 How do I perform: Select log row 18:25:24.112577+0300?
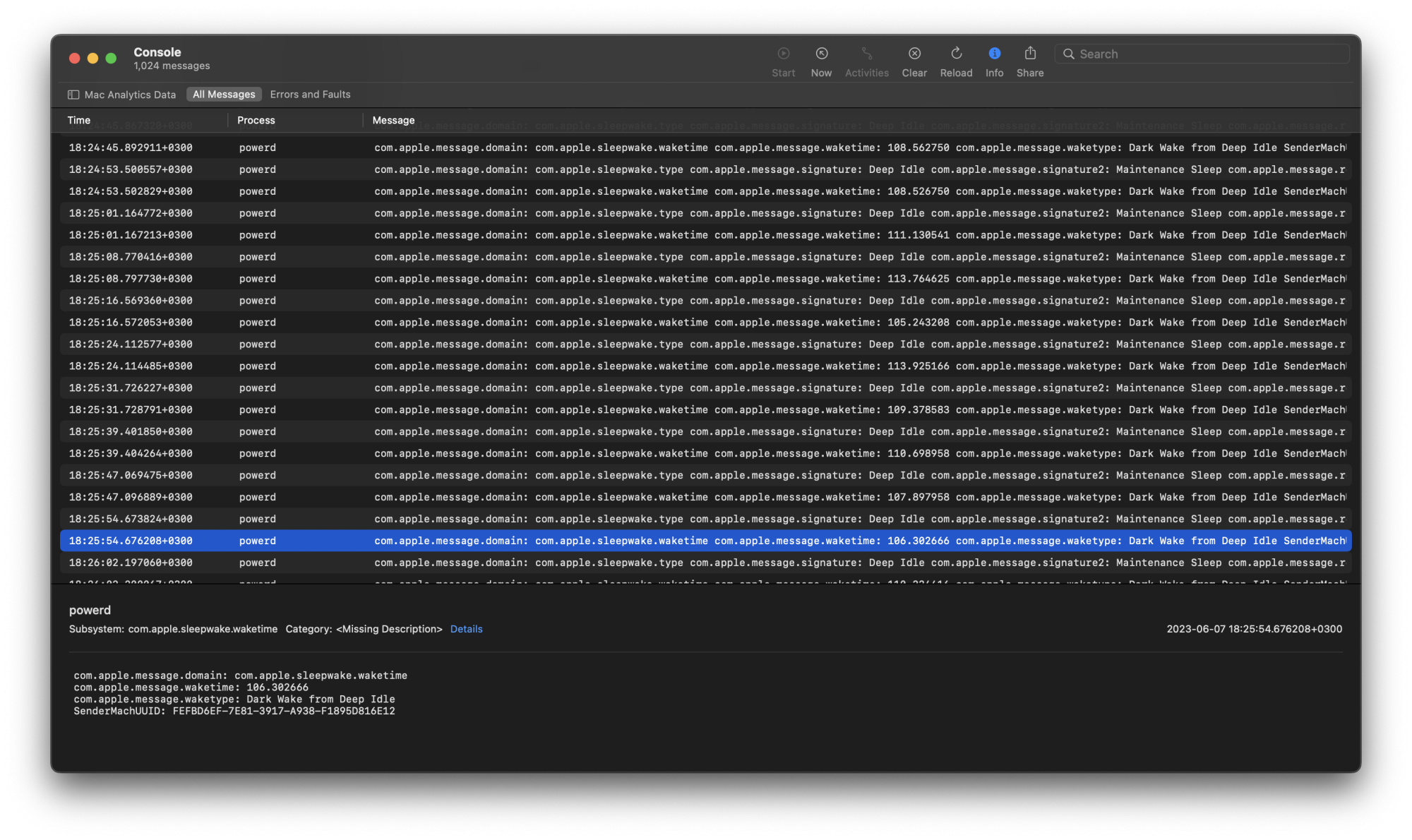pyautogui.click(x=706, y=344)
